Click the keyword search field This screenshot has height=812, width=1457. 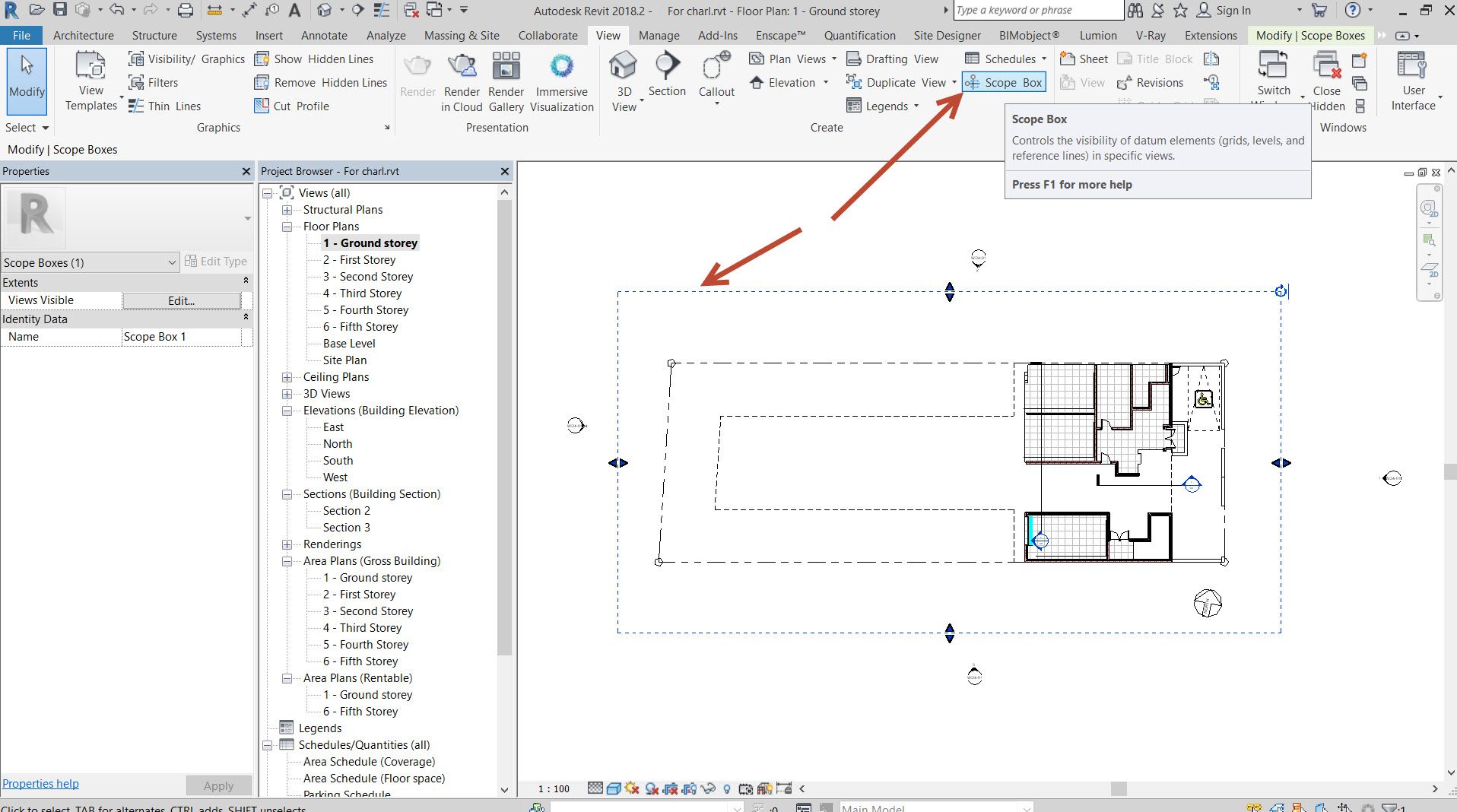(x=1037, y=10)
